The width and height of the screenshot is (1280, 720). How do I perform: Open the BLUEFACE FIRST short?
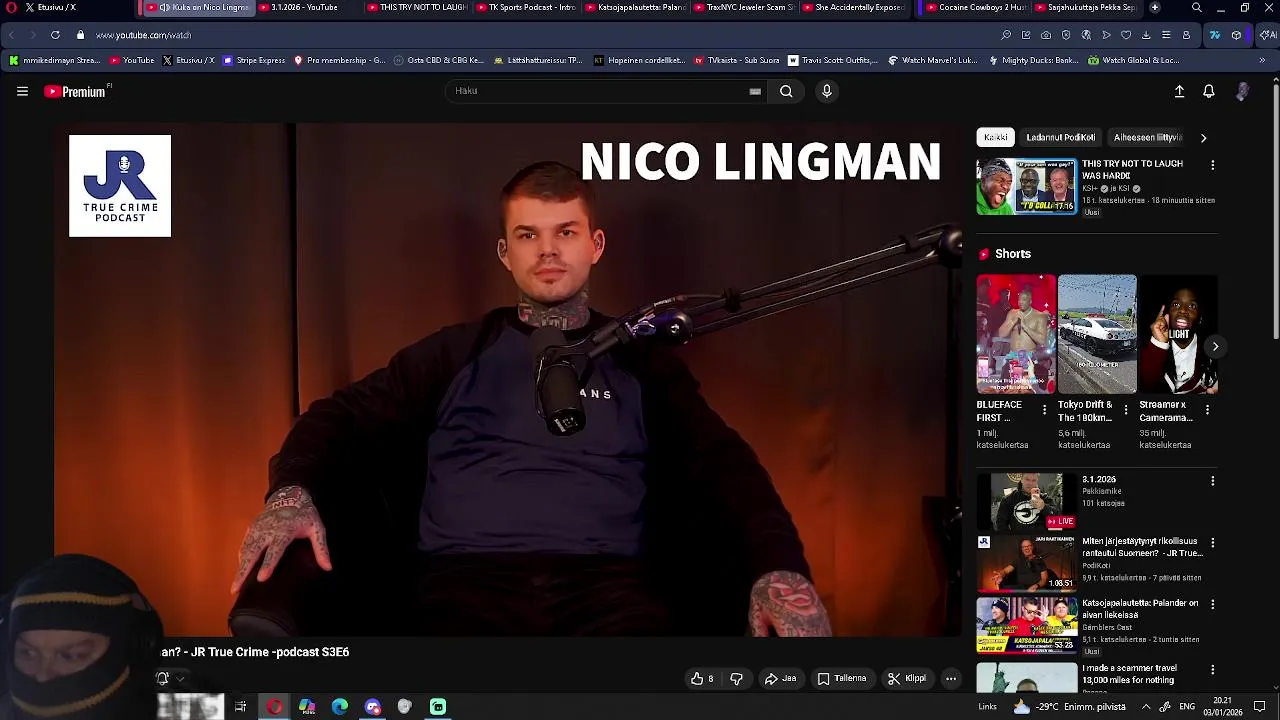point(1016,334)
